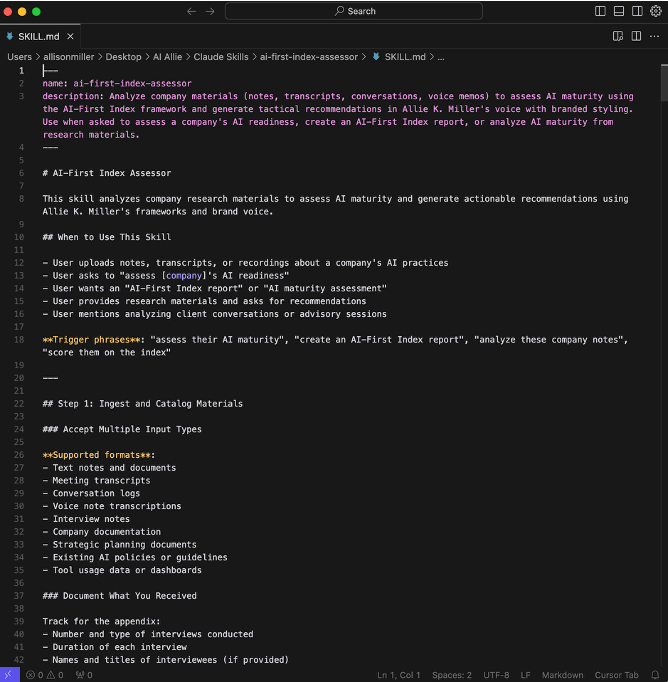Click the SKILL.md breadcrumb item
The width and height of the screenshot is (668, 682).
coord(400,57)
